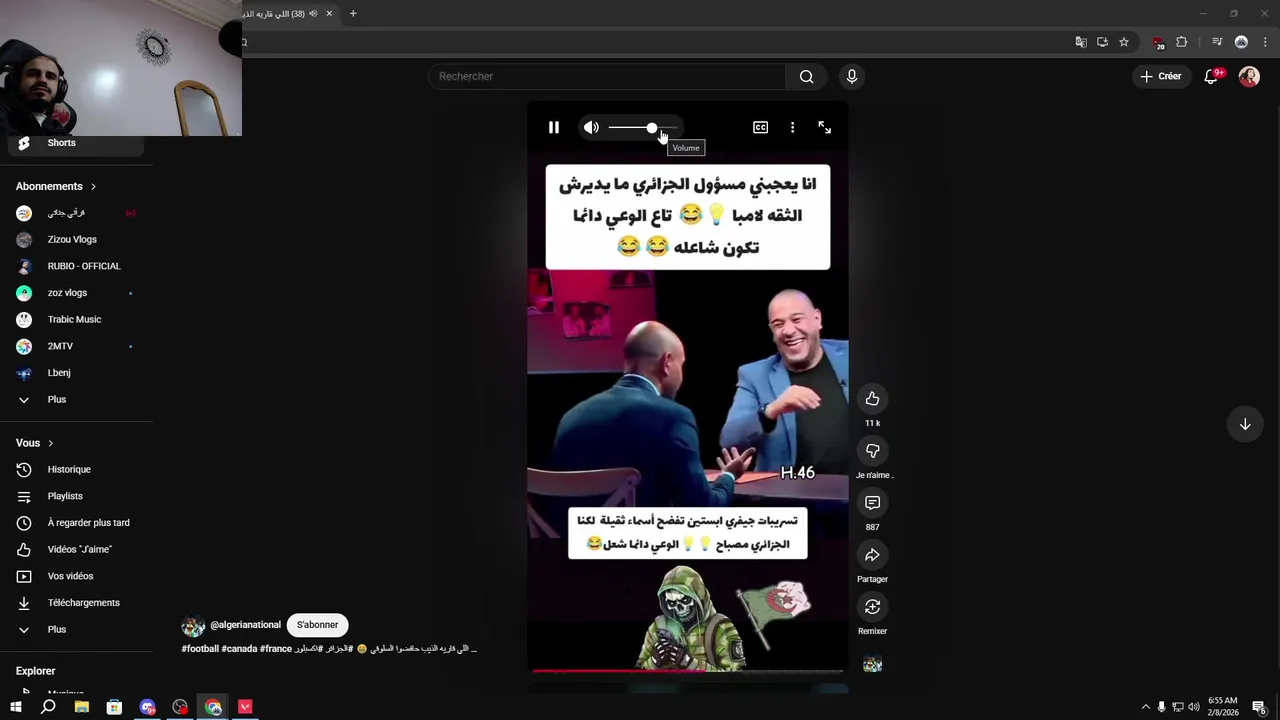Run search with magnifying glass button
1280x720 pixels.
(x=806, y=76)
